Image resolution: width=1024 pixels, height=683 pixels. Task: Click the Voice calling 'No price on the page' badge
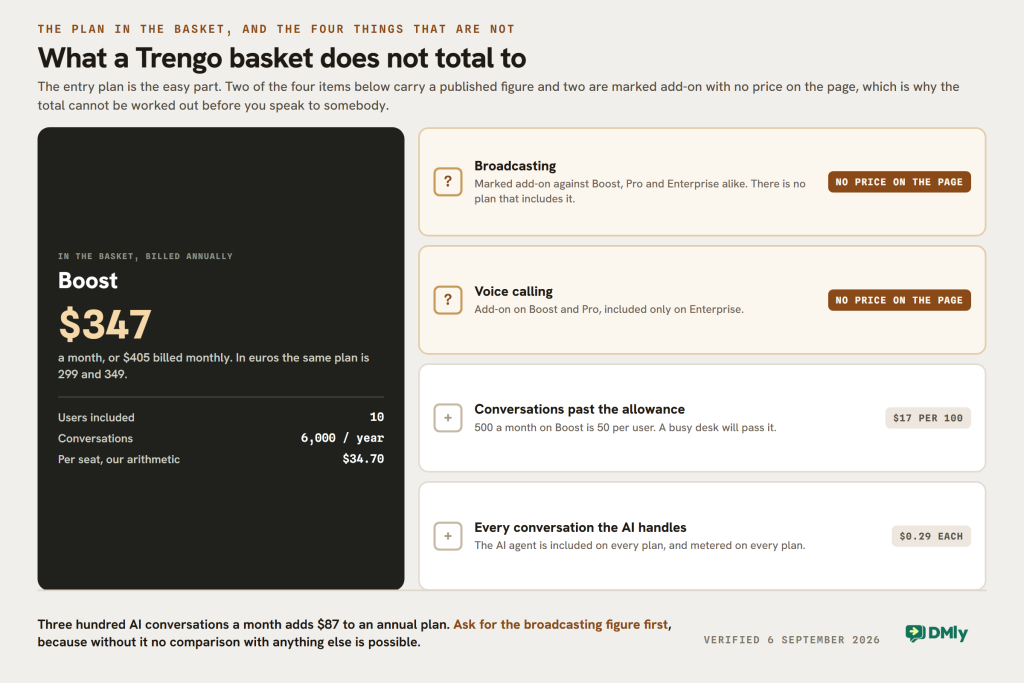899,300
